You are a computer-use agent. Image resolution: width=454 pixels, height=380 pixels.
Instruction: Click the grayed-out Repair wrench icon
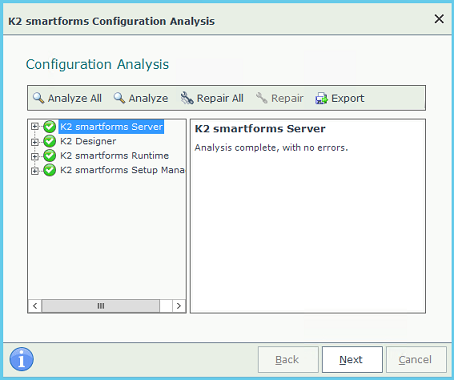coord(262,98)
